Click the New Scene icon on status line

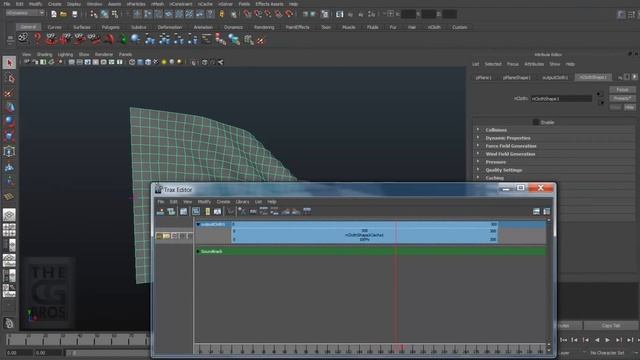(54, 14)
